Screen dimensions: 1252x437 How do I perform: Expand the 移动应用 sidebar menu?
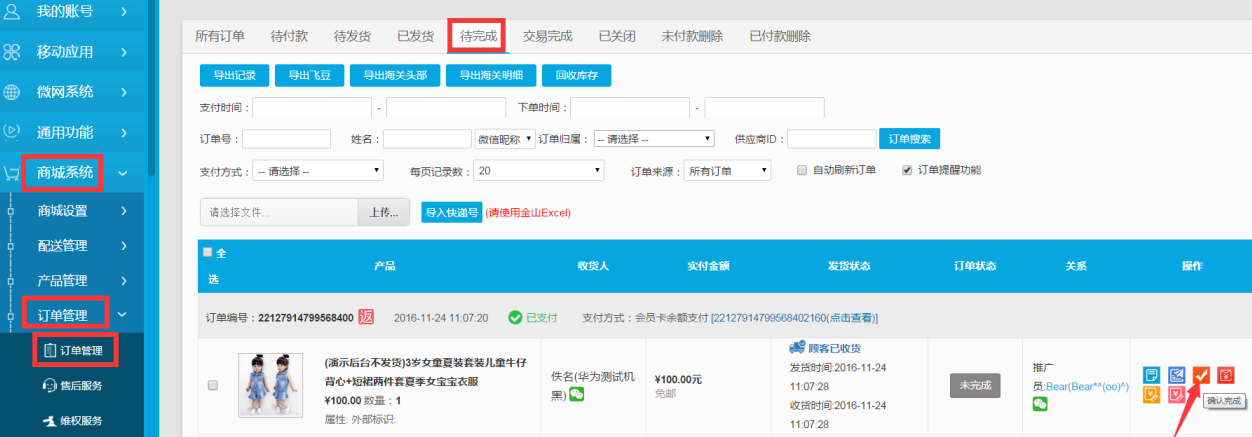point(74,51)
